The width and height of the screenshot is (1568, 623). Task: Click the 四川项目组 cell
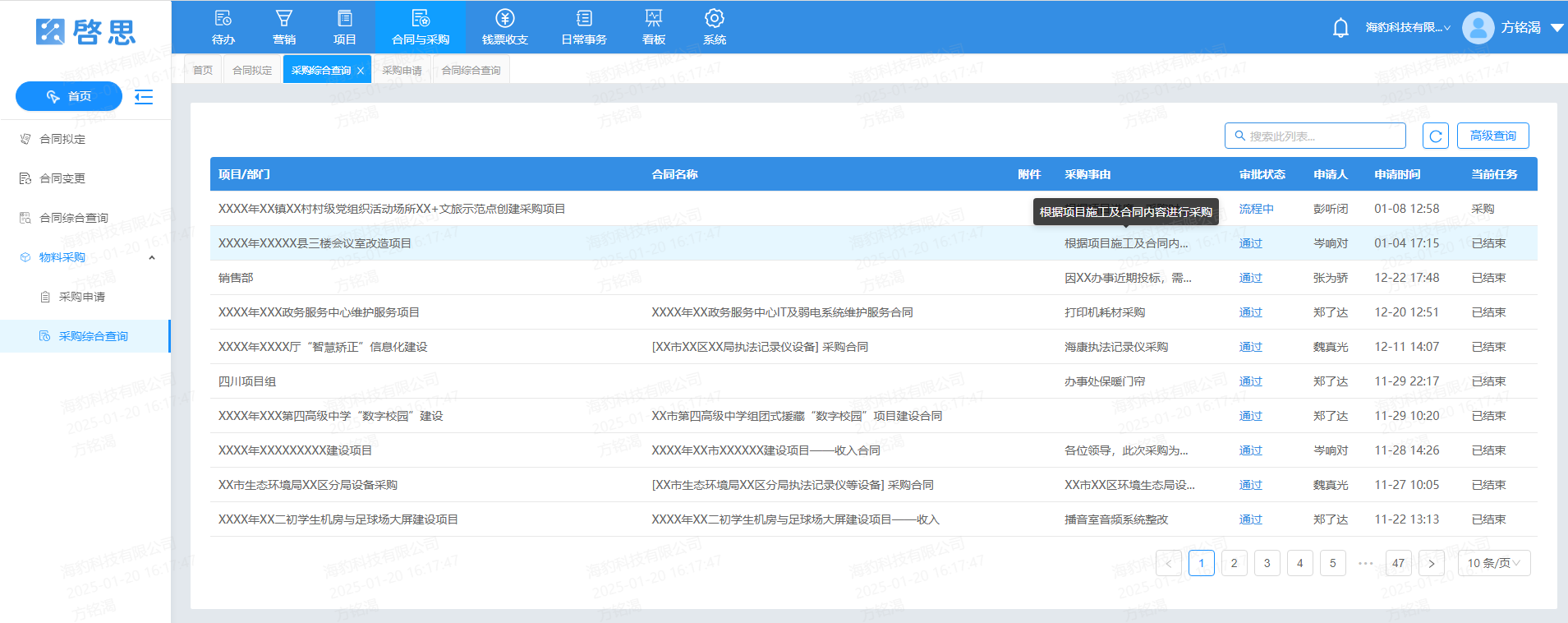[x=247, y=381]
